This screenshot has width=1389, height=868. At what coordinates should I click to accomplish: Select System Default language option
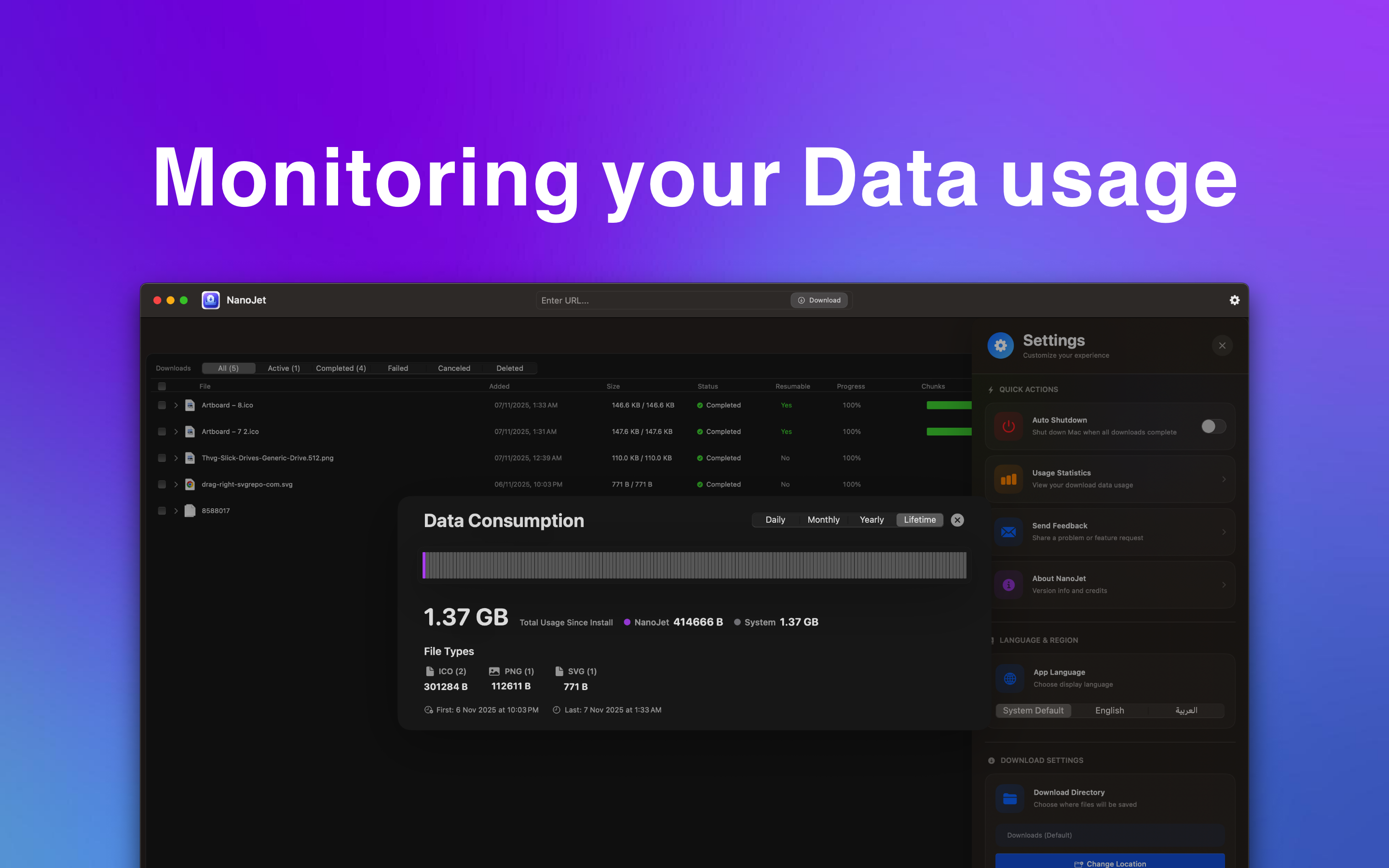1033,711
